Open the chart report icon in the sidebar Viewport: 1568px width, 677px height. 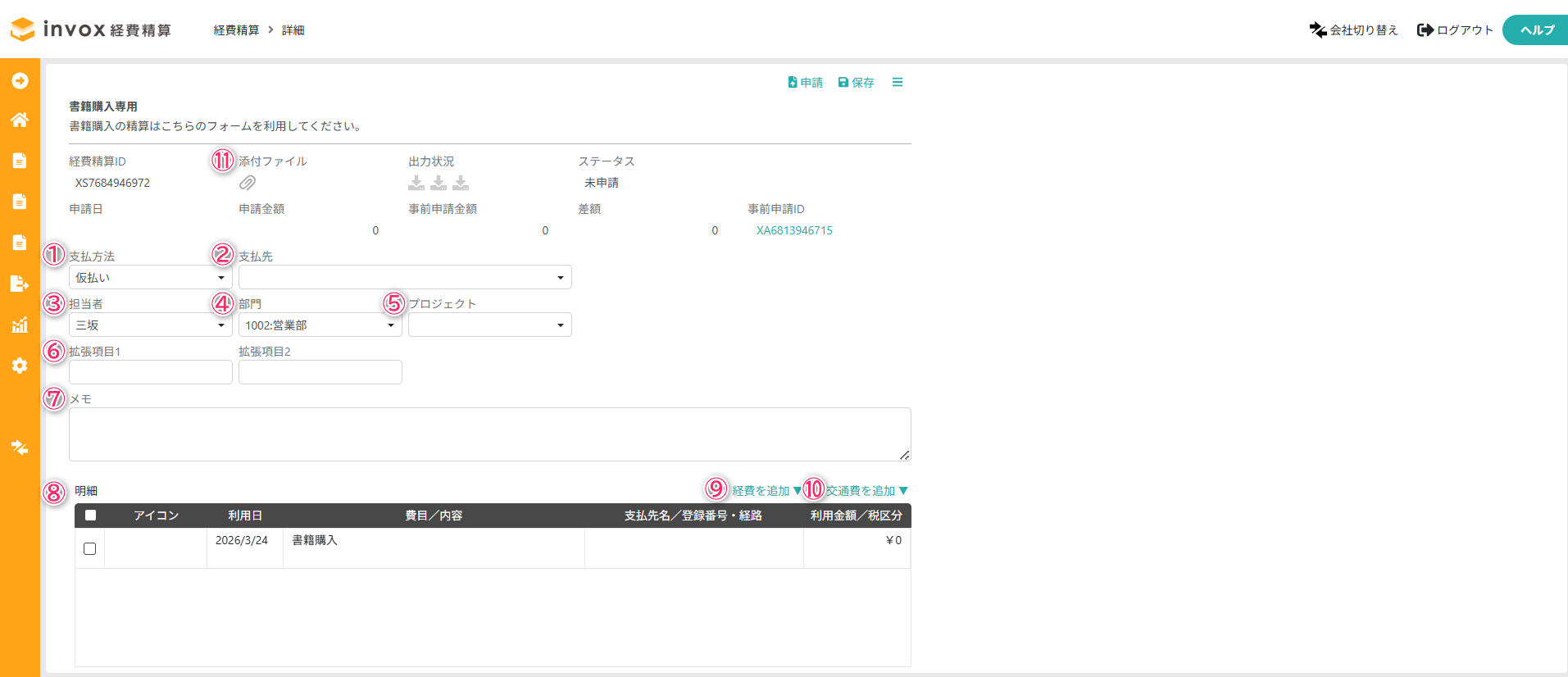point(20,325)
